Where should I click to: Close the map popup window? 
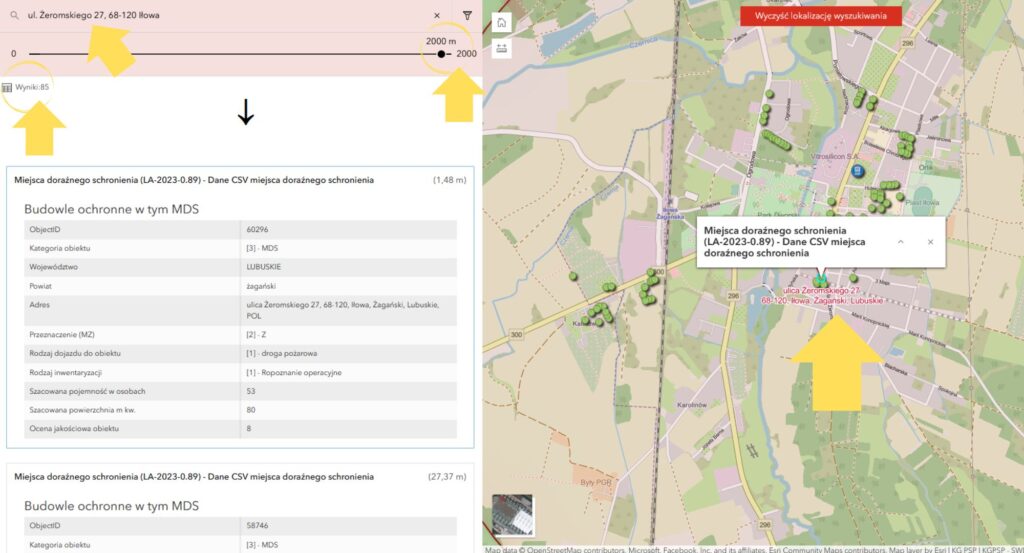tap(930, 242)
